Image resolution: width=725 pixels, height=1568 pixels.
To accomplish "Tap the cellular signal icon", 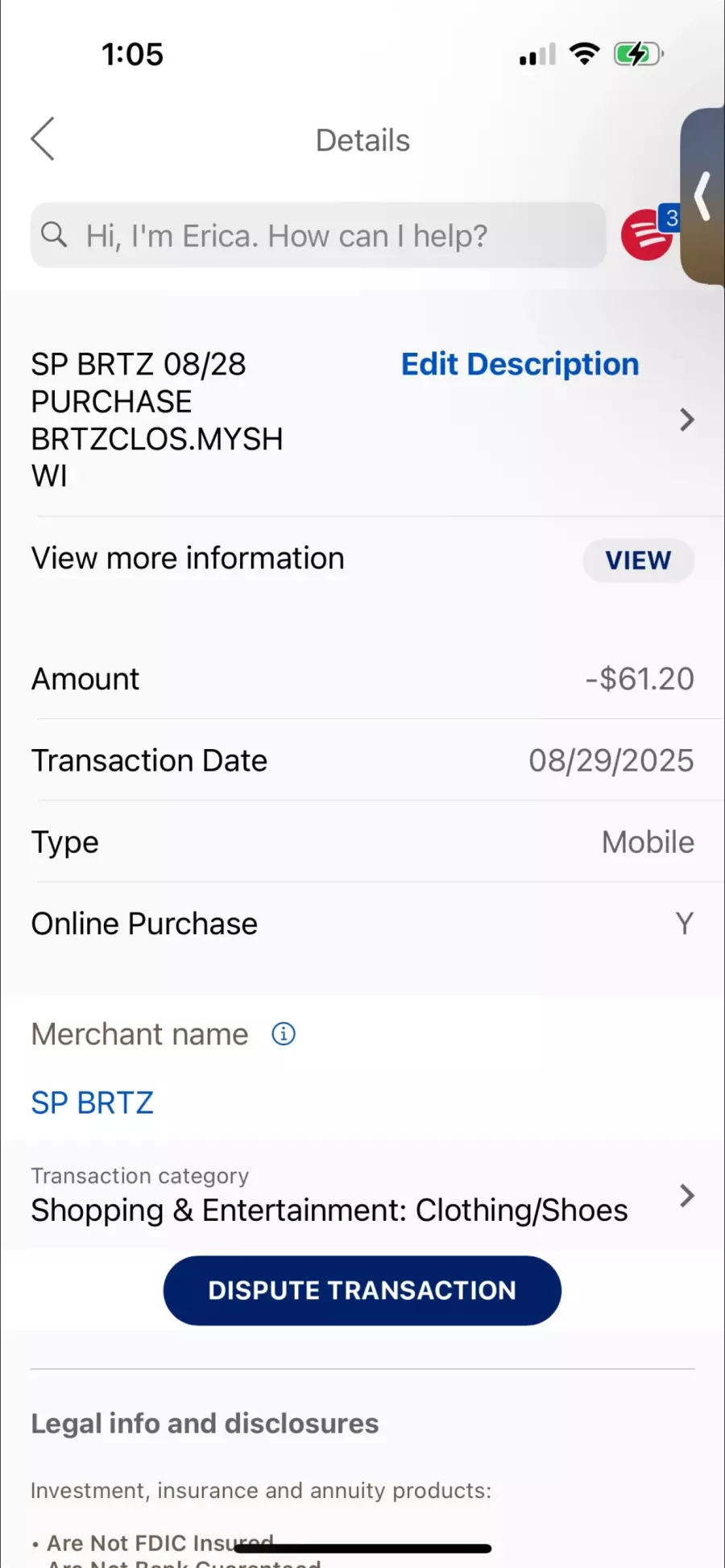I will click(x=537, y=55).
